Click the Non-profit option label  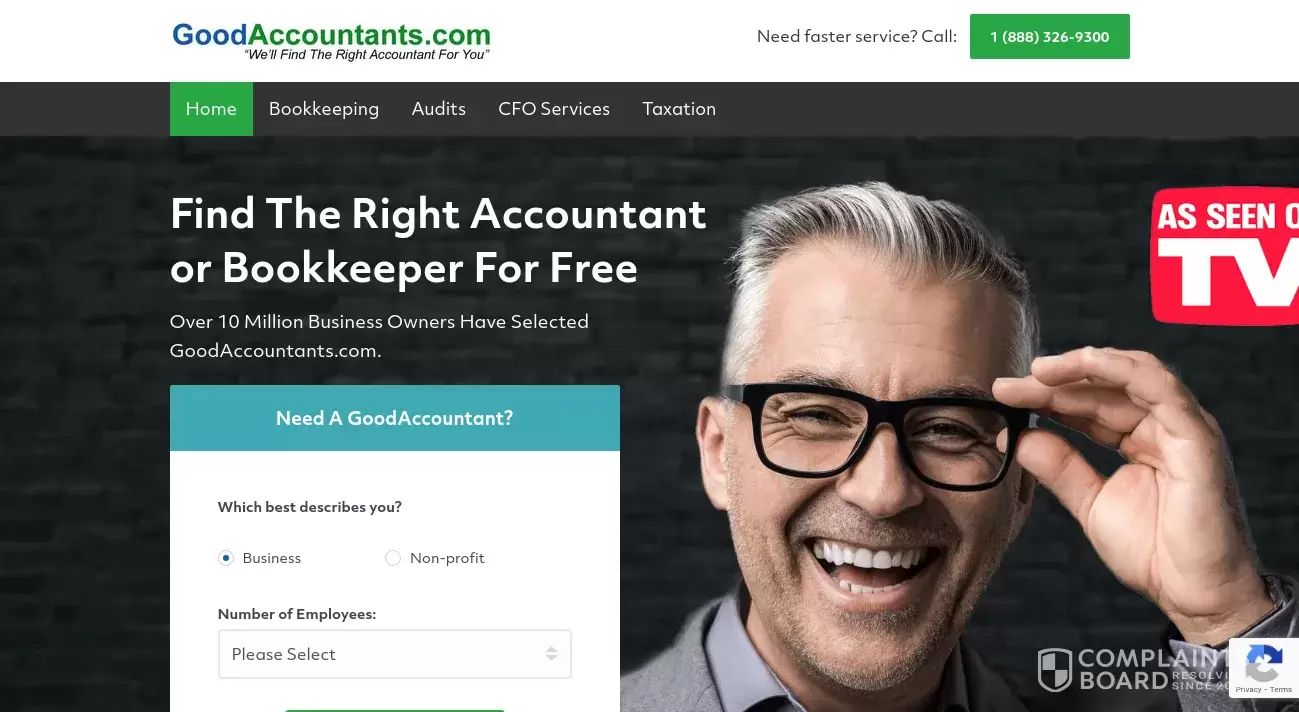(447, 558)
